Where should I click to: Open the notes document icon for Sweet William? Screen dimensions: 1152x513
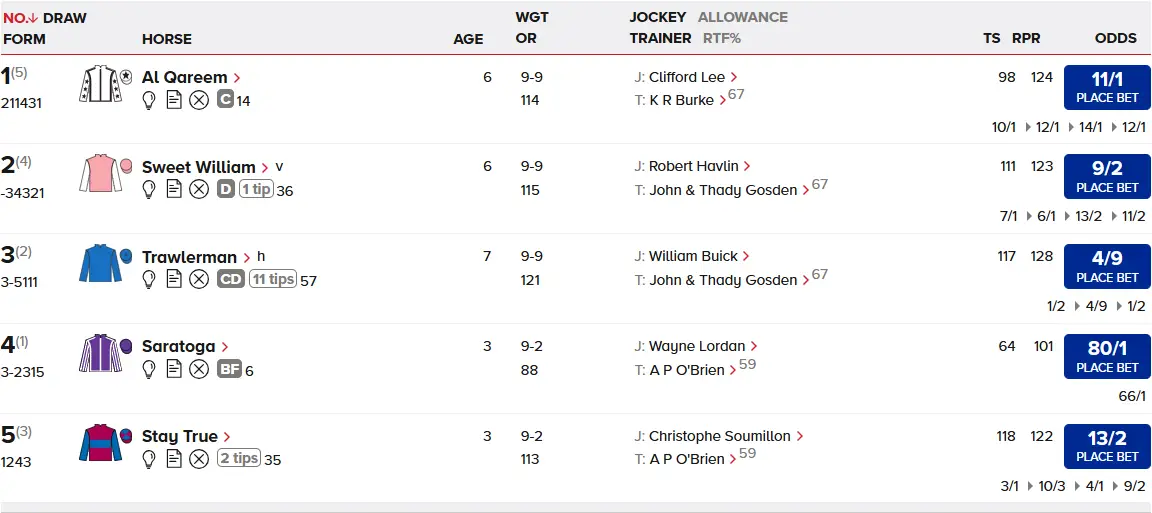[174, 190]
